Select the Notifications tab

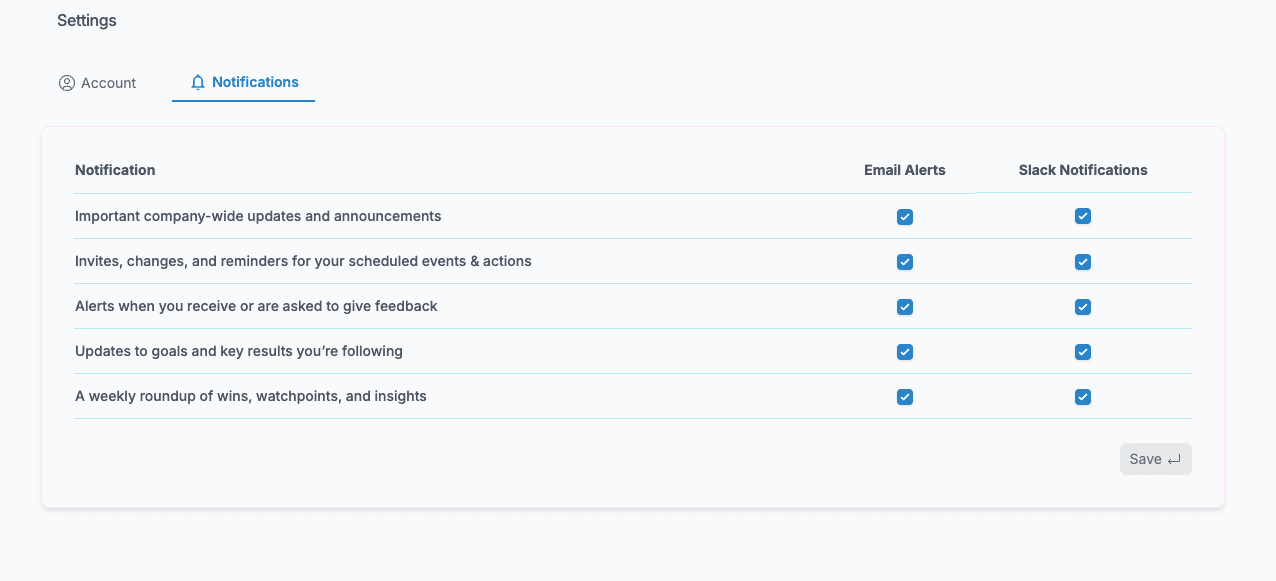pyautogui.click(x=244, y=82)
